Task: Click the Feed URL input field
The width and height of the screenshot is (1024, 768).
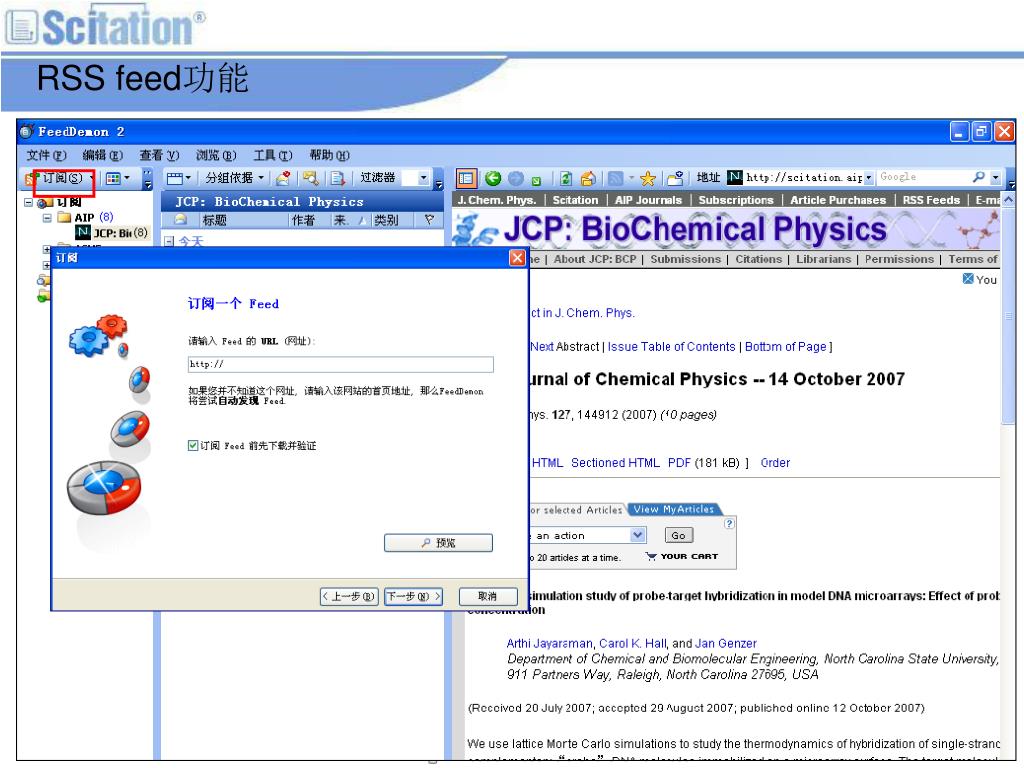Action: [x=340, y=364]
